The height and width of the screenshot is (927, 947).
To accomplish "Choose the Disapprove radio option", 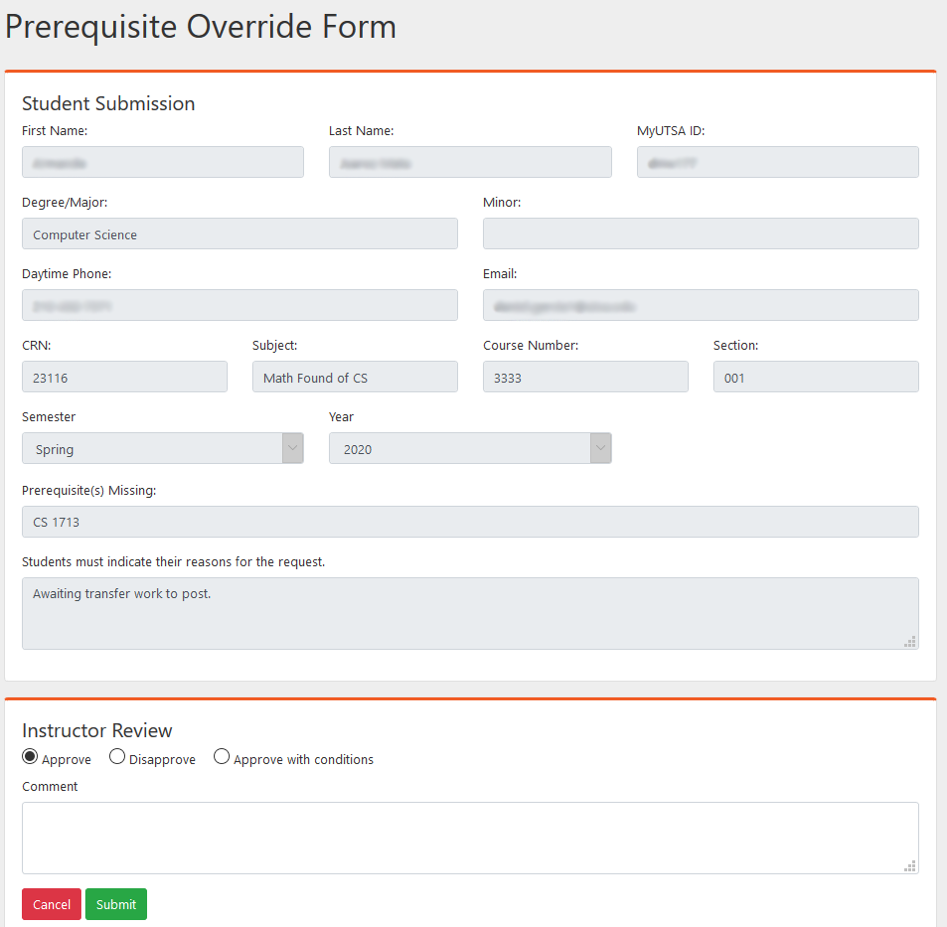I will 117,756.
